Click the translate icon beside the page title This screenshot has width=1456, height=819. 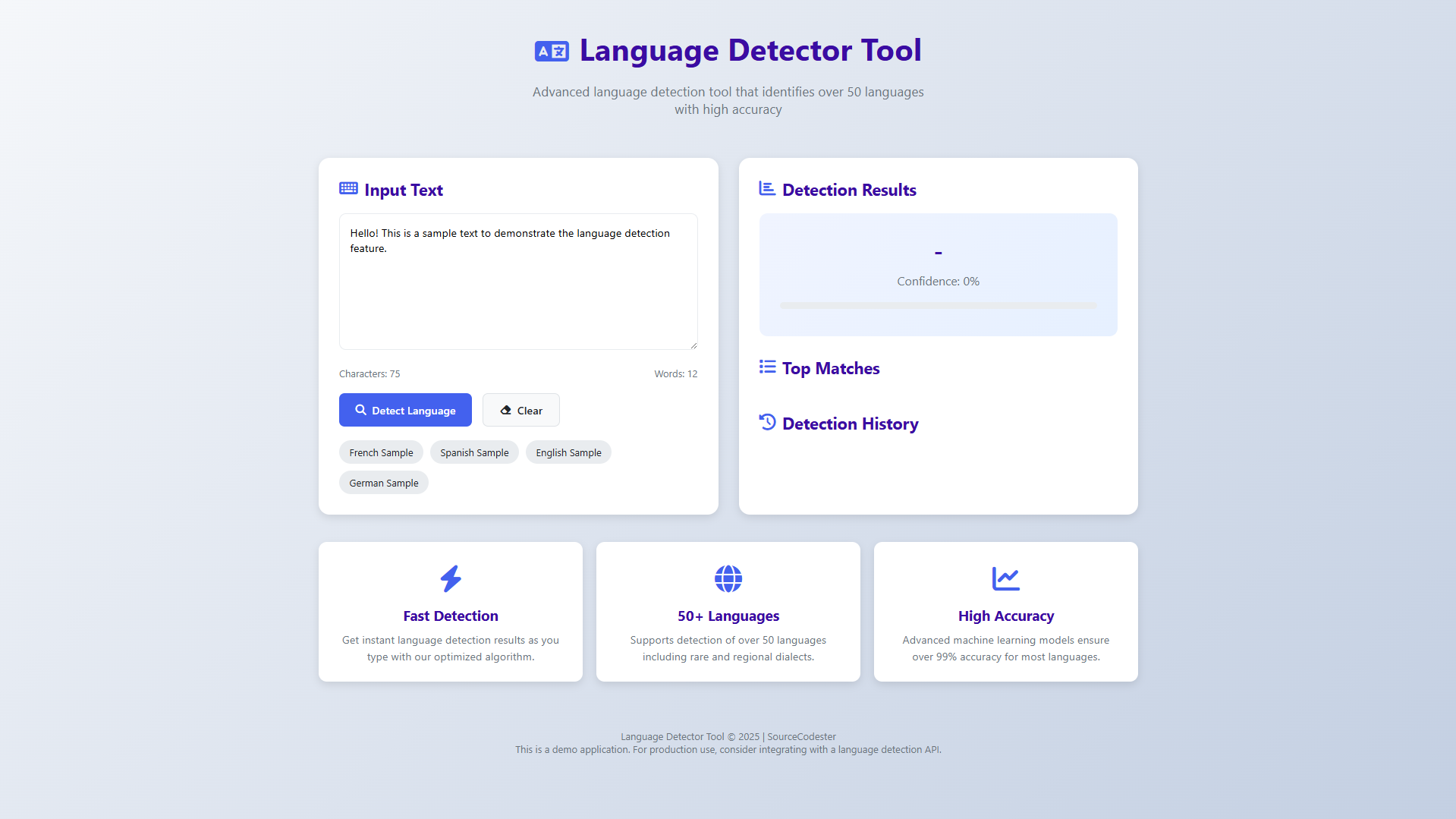(552, 51)
